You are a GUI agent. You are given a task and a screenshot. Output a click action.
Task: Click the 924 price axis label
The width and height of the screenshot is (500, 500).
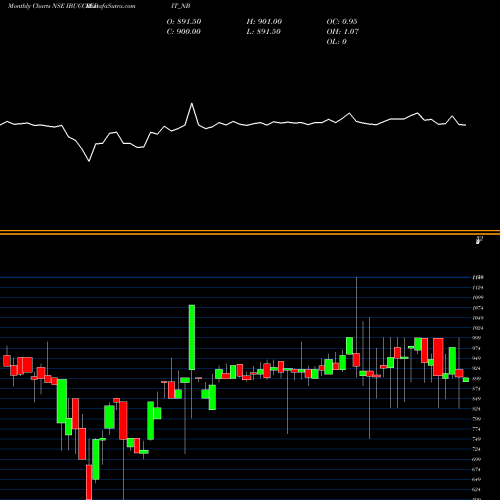(477, 368)
